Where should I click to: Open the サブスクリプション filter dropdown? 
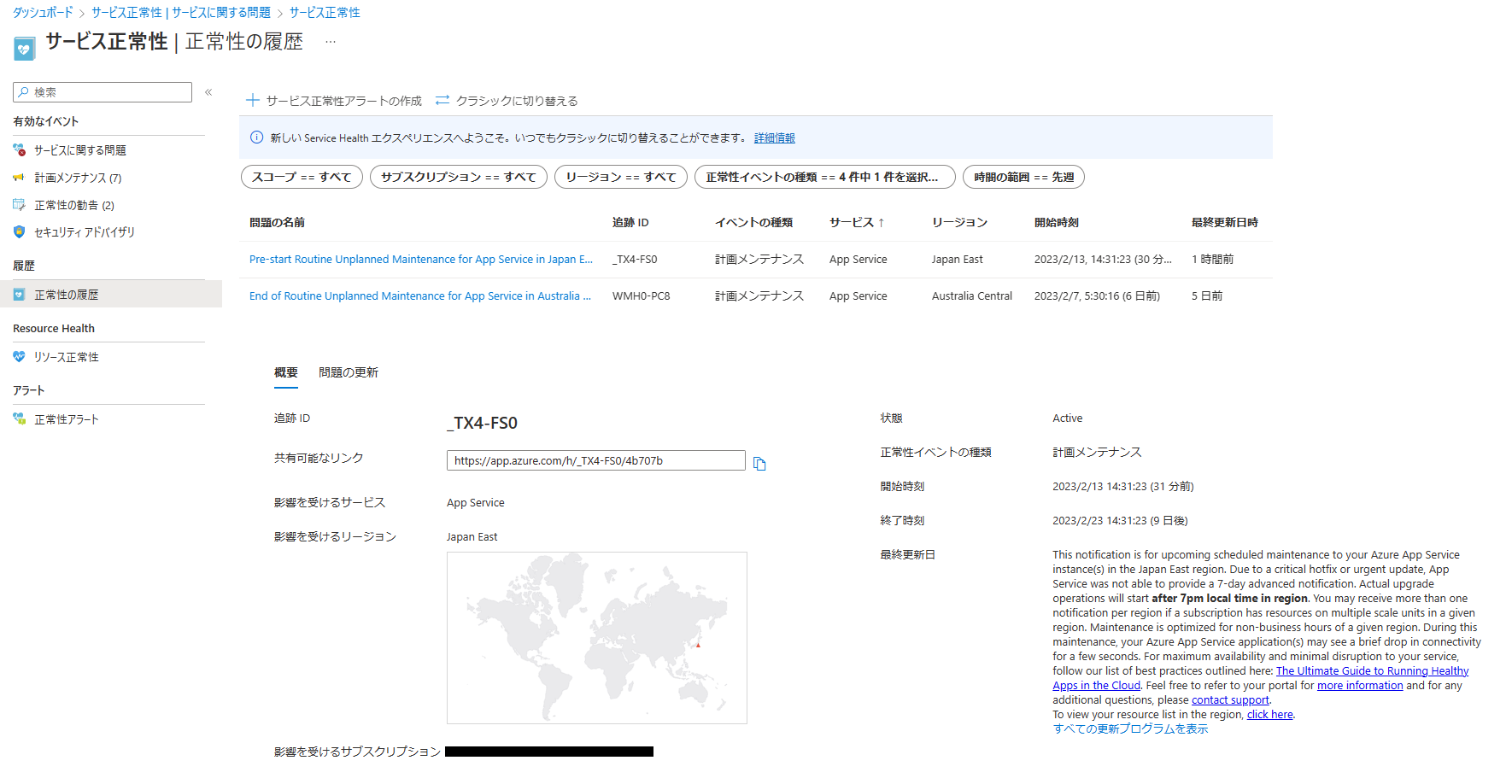coord(458,177)
